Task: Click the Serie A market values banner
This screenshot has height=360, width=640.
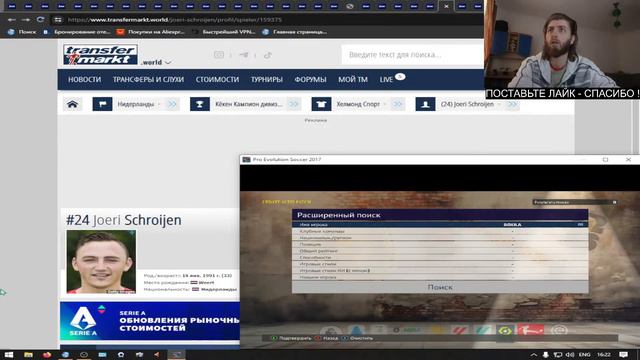Action: (x=150, y=321)
